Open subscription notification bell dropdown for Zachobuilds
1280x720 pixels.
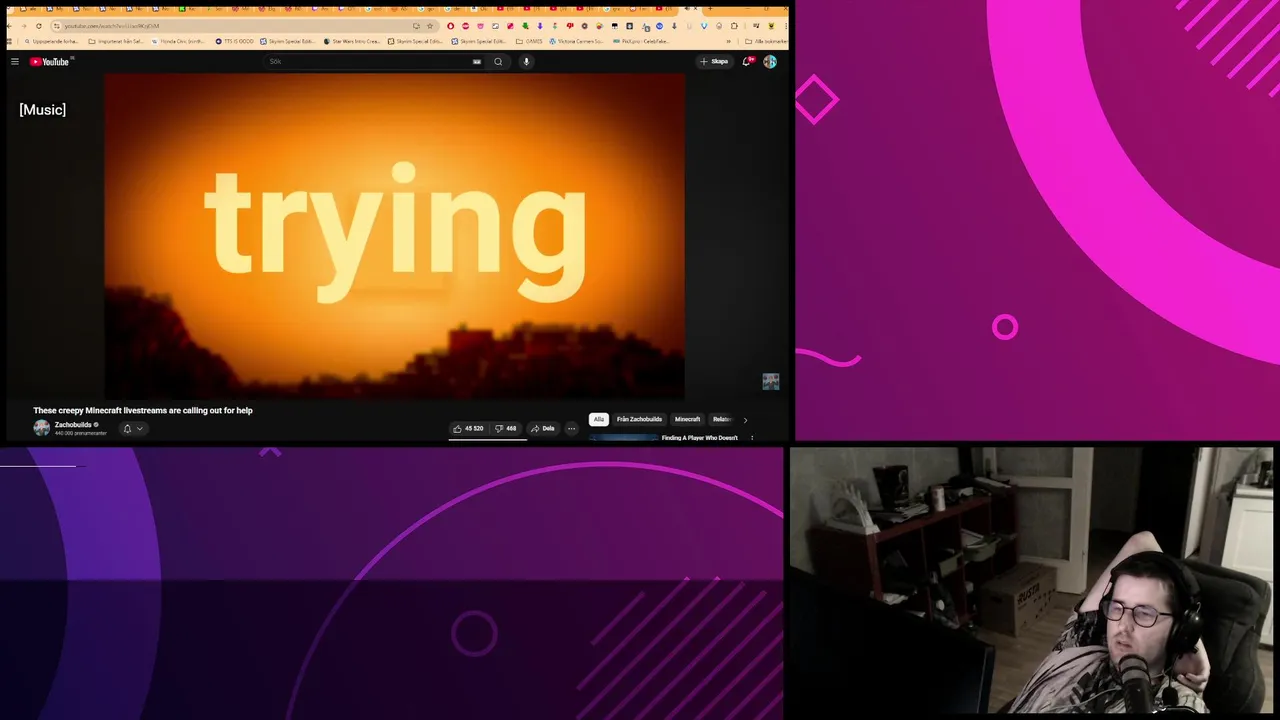(x=133, y=428)
